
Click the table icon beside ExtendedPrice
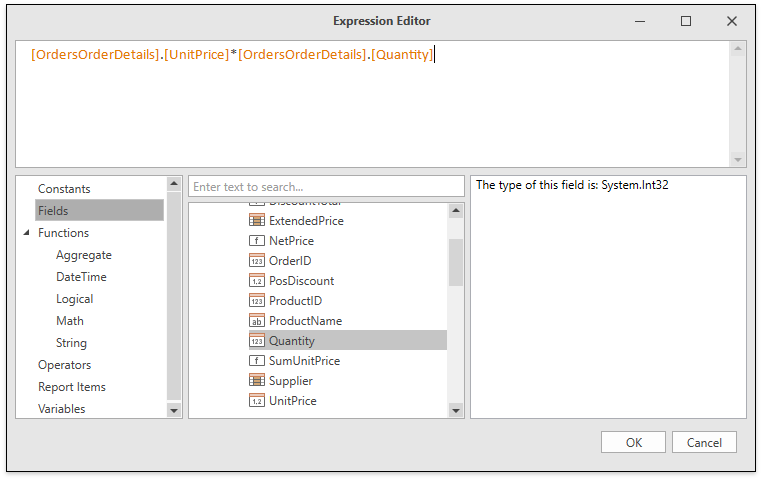tap(256, 221)
